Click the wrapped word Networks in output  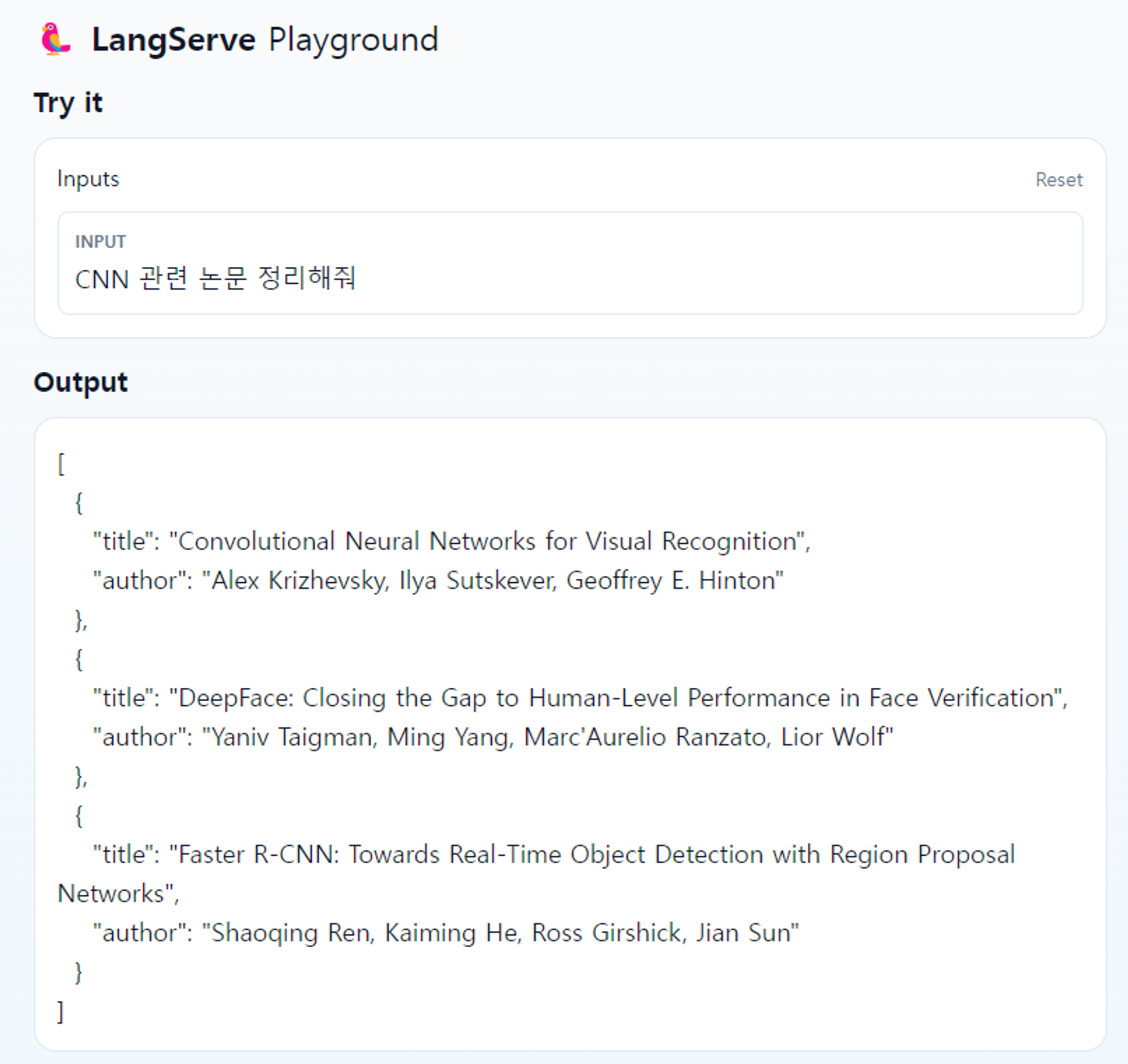pyautogui.click(x=111, y=894)
